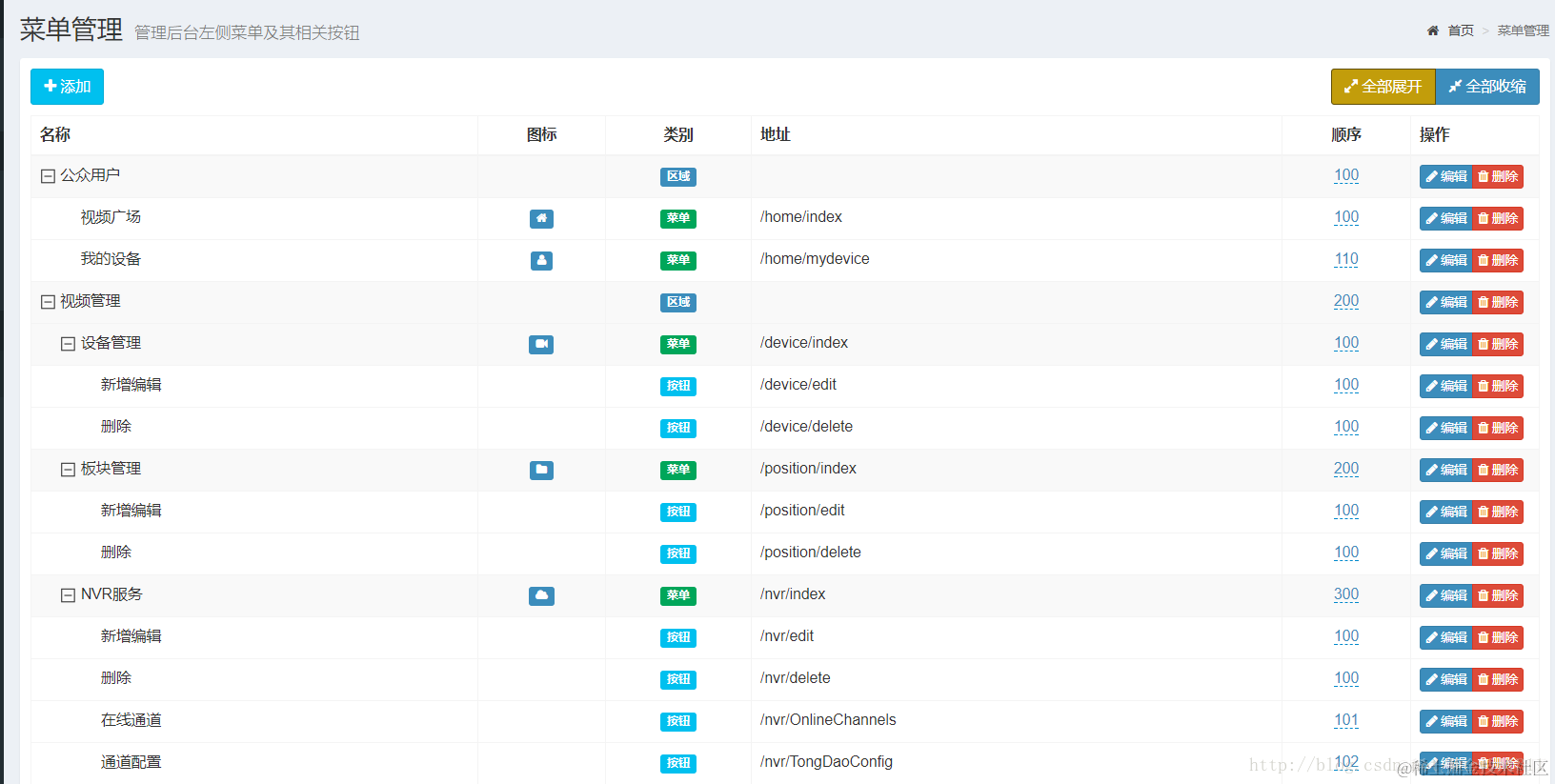1555x784 pixels.
Task: Delete the /position/delete row
Action: [x=1498, y=553]
